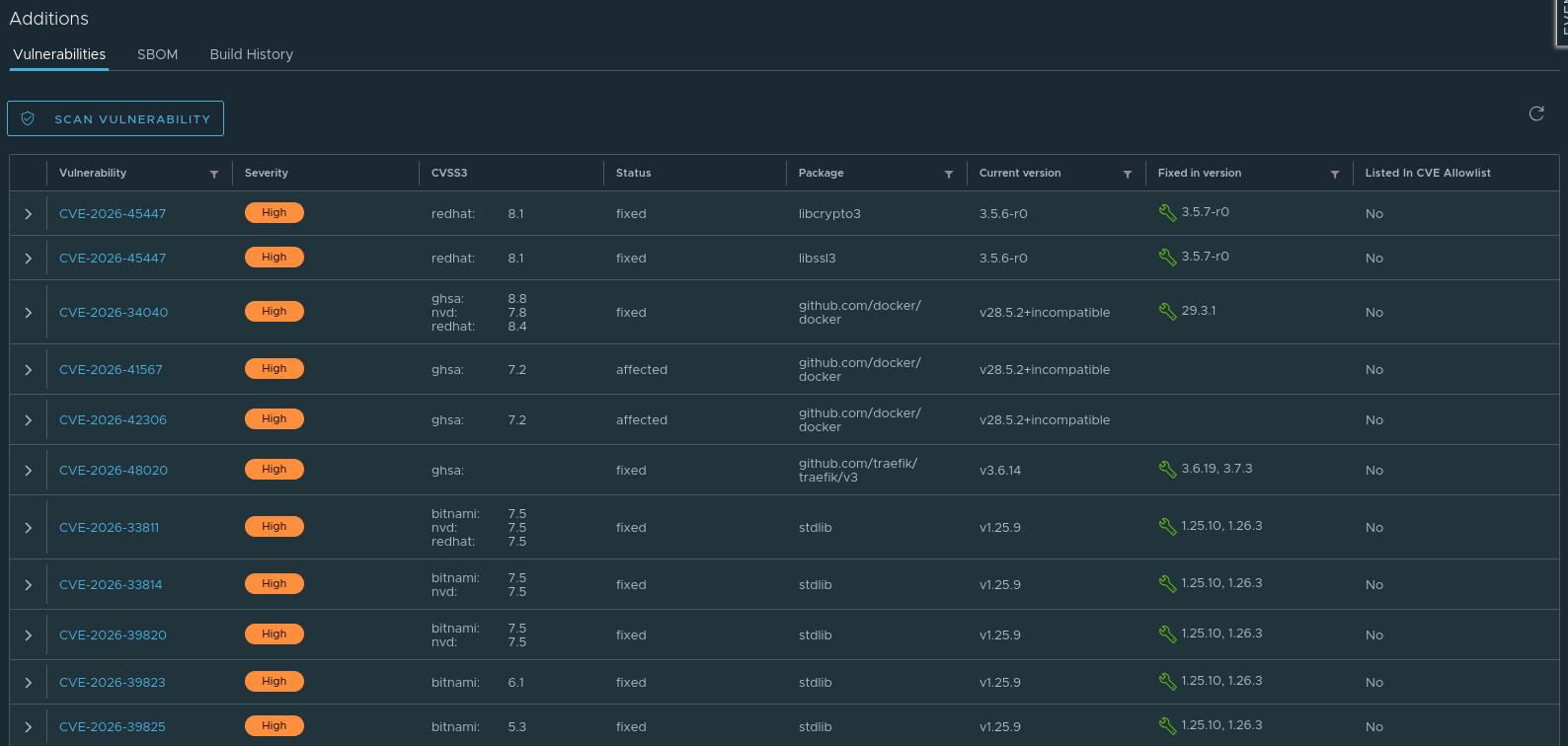The image size is (1568, 746).
Task: Expand the CVE-2026-34040 row details
Action: pyautogui.click(x=29, y=312)
